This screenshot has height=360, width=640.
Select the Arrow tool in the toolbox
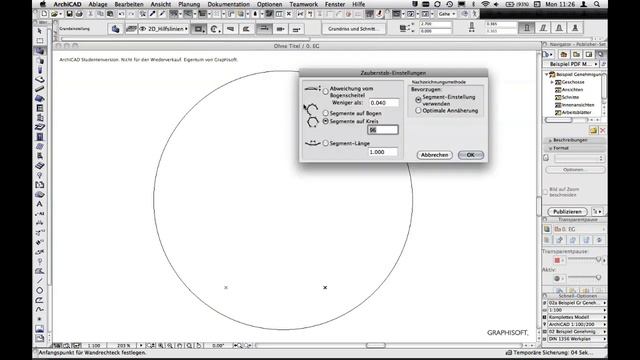tap(40, 31)
